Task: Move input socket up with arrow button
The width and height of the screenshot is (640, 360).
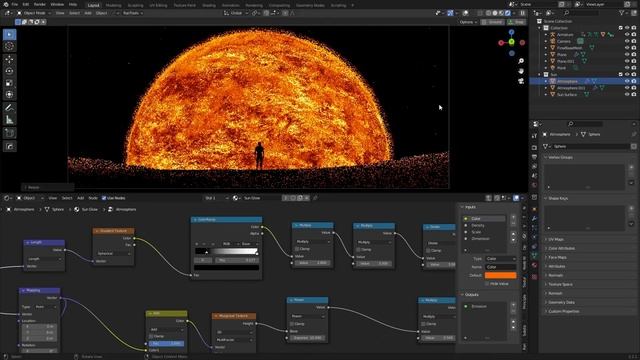Action: (x=513, y=234)
